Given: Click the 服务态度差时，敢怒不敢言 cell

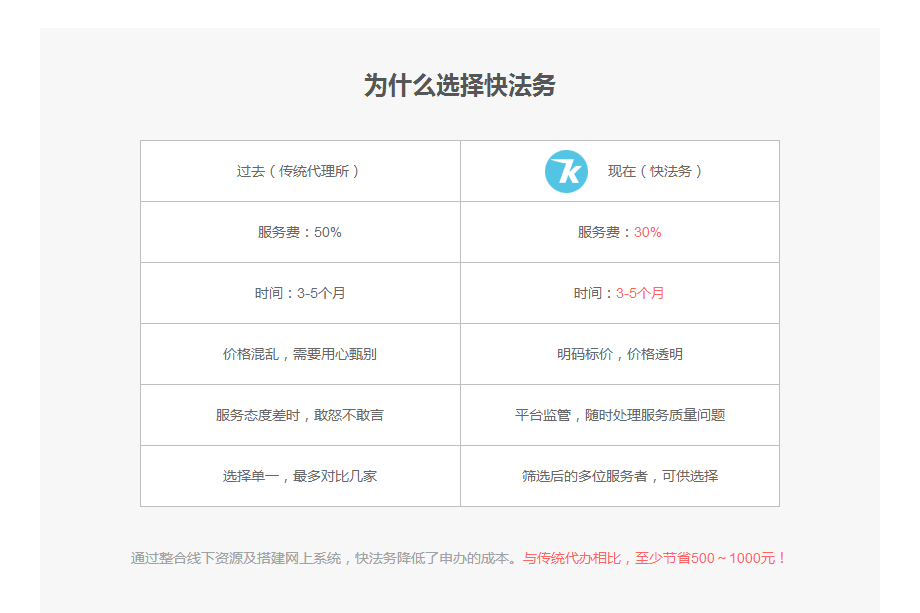Looking at the screenshot, I should (300, 415).
